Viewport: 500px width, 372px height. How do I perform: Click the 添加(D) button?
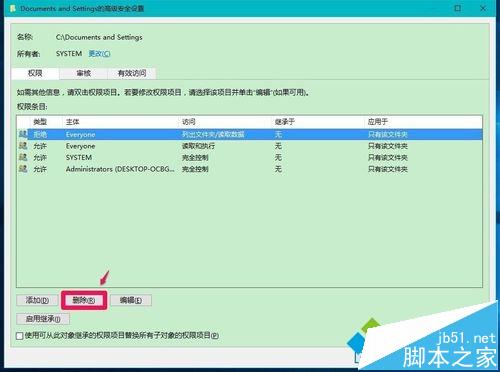coord(37,300)
